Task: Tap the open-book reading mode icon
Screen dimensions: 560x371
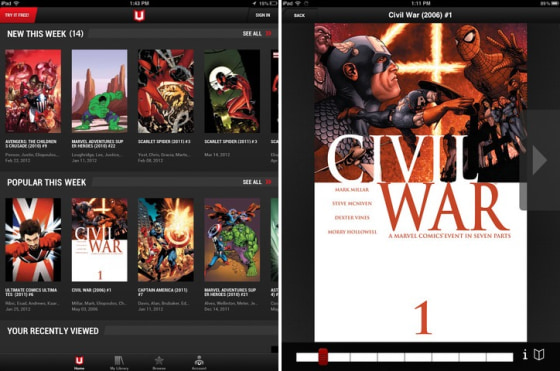Action: 539,355
